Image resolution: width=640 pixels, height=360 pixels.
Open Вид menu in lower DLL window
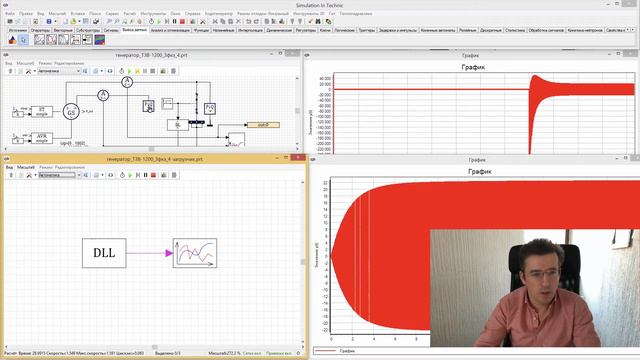(x=9, y=167)
